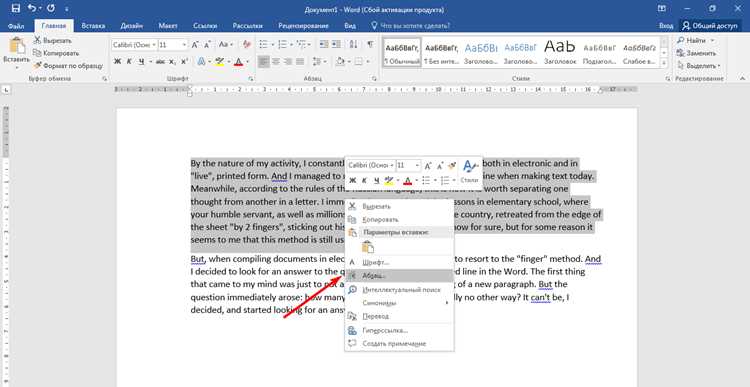Image resolution: width=750 pixels, height=387 pixels.
Task: Click the Format Painter brush on mini toolbar
Action: coord(452,166)
